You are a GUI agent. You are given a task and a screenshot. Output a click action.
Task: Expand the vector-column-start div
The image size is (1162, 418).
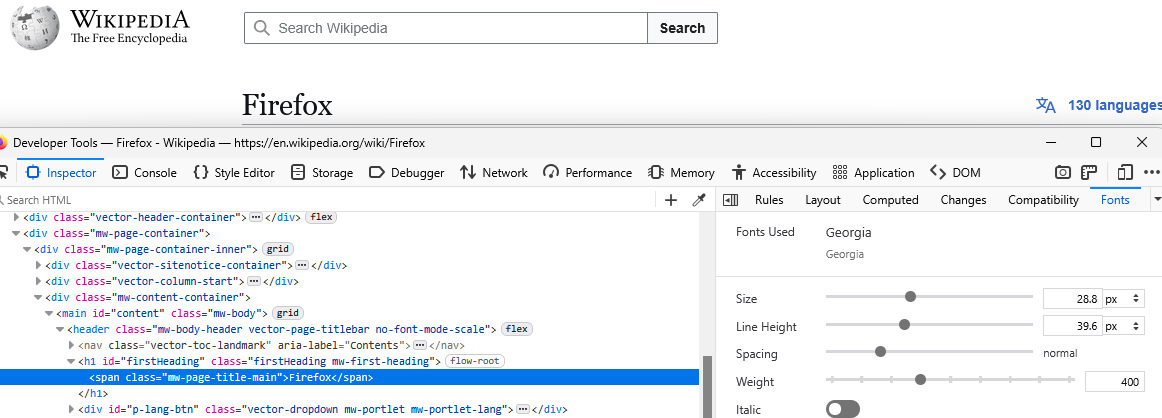[39, 282]
